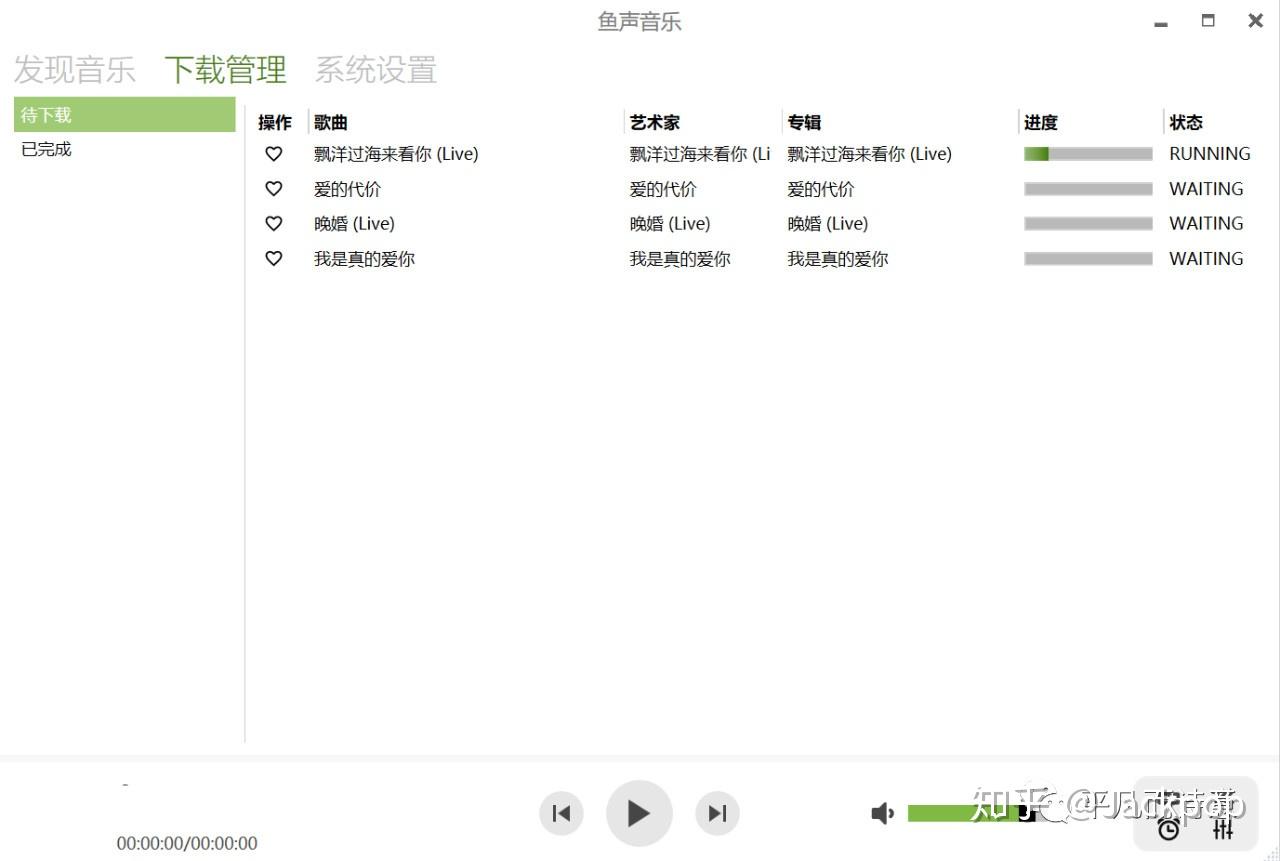Sort by the 专辑 column header
The height and width of the screenshot is (861, 1280).
coord(804,123)
